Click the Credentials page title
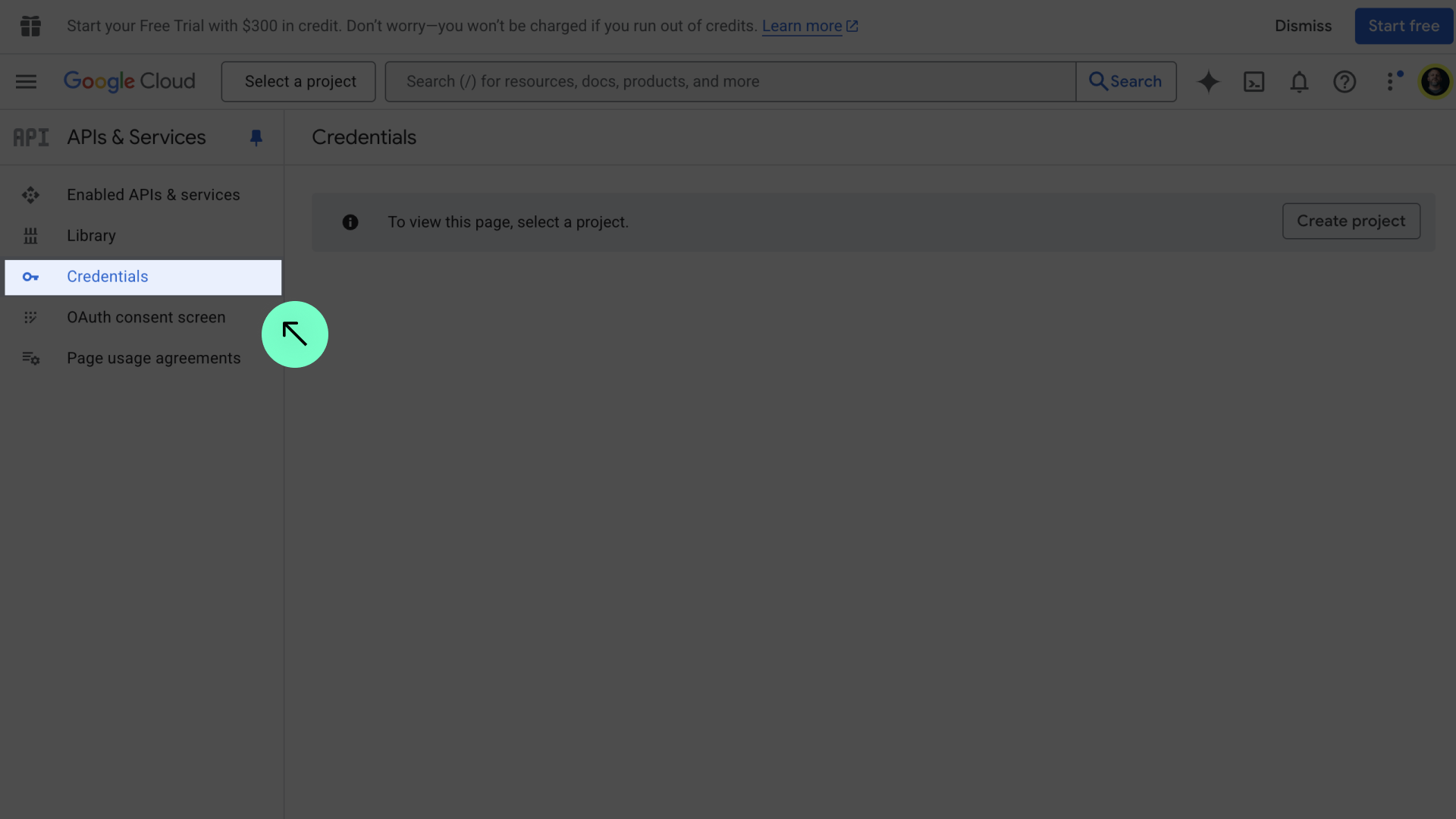This screenshot has width=1456, height=819. pos(364,137)
